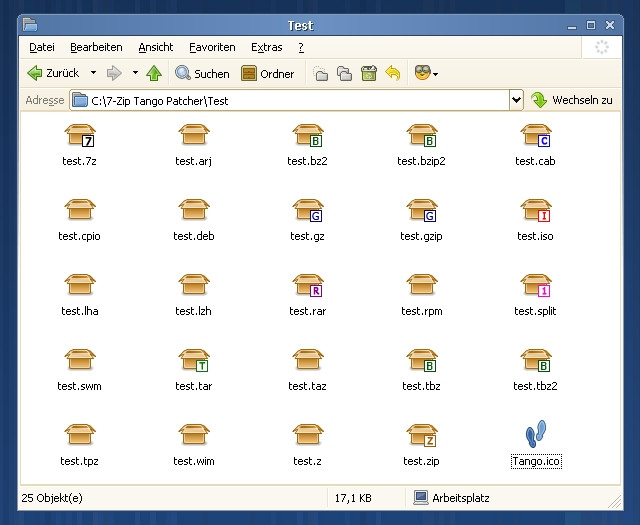The width and height of the screenshot is (640, 525).
Task: Open the Forward history dropdown arrow
Action: [x=135, y=73]
